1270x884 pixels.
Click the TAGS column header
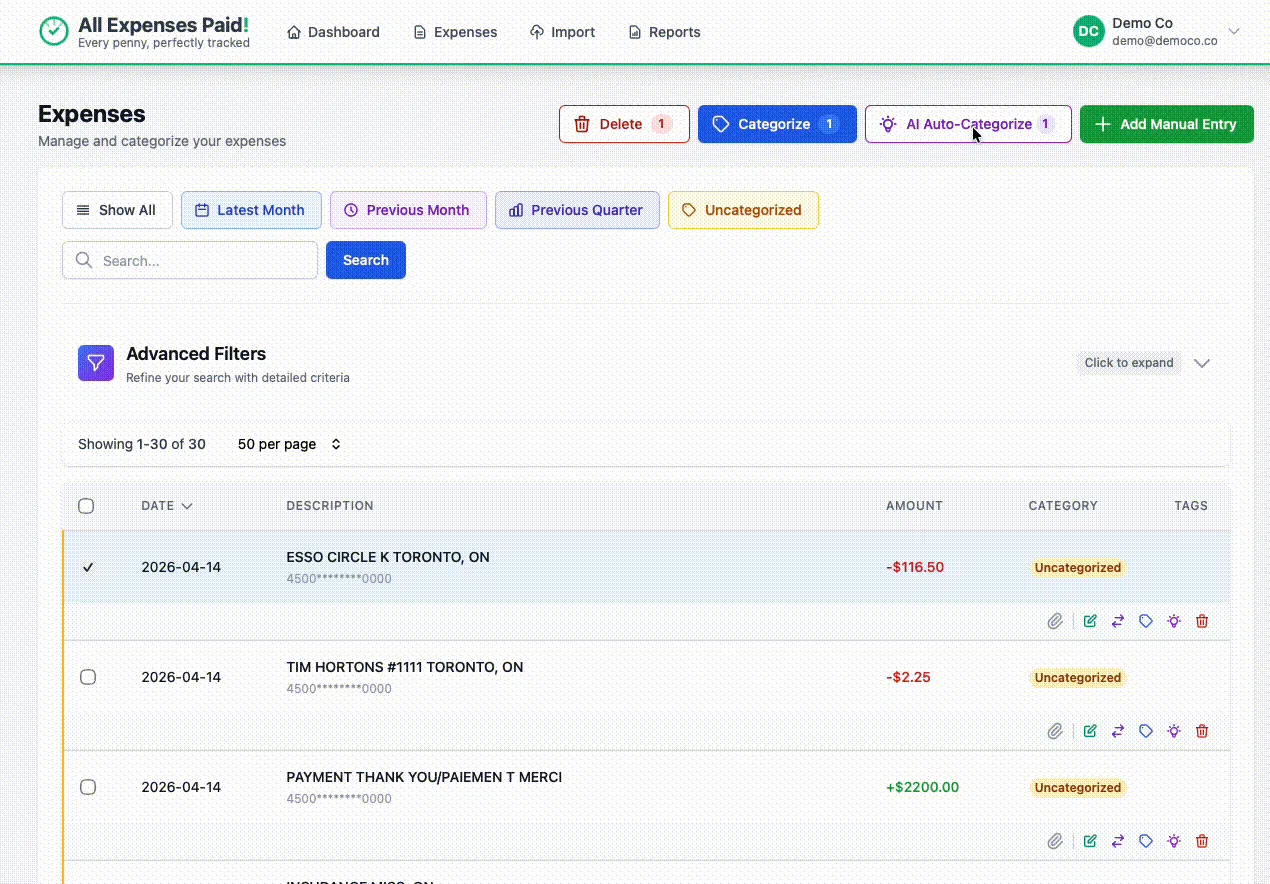click(1191, 506)
